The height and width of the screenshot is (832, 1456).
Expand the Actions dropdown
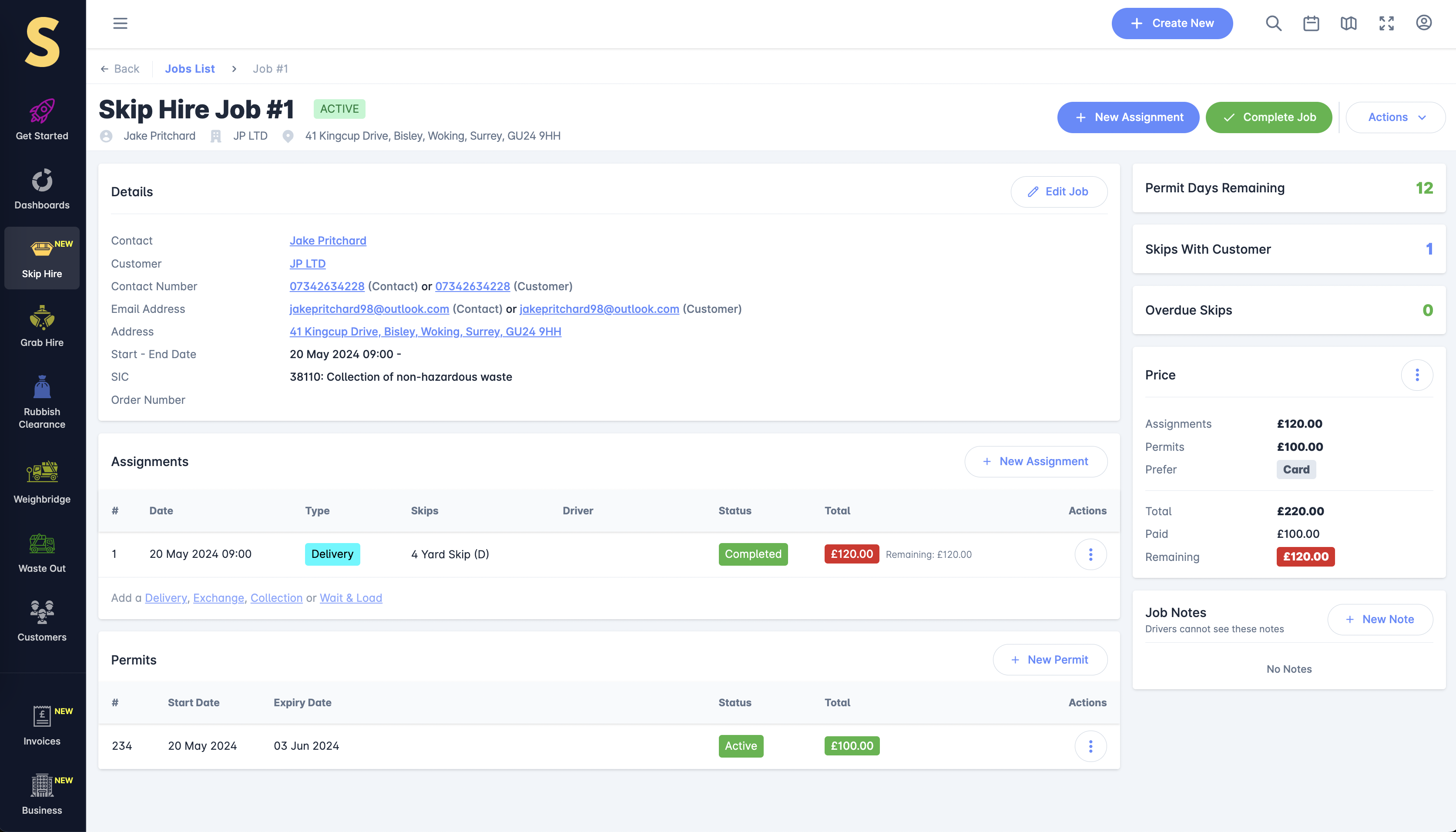point(1396,117)
